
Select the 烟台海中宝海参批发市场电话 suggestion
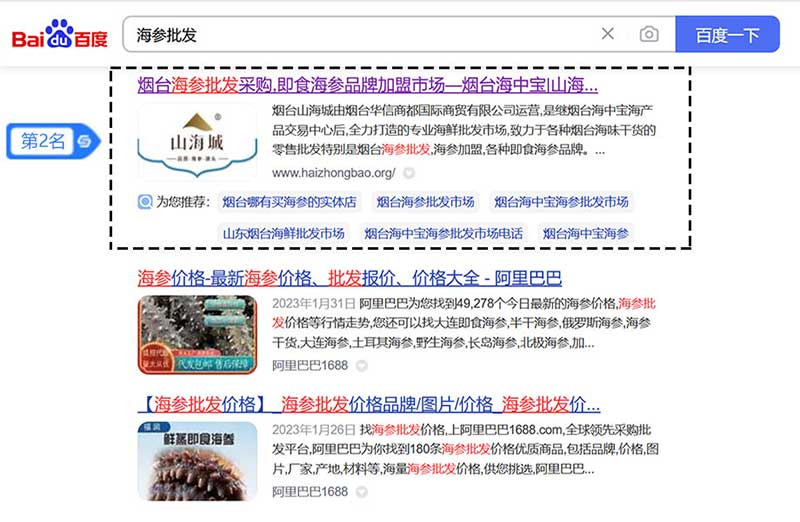pos(443,233)
